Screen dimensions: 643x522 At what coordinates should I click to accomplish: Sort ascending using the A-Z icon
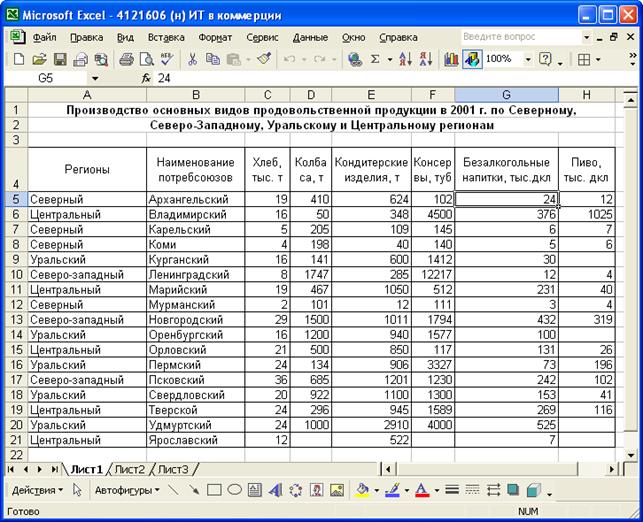tap(407, 60)
